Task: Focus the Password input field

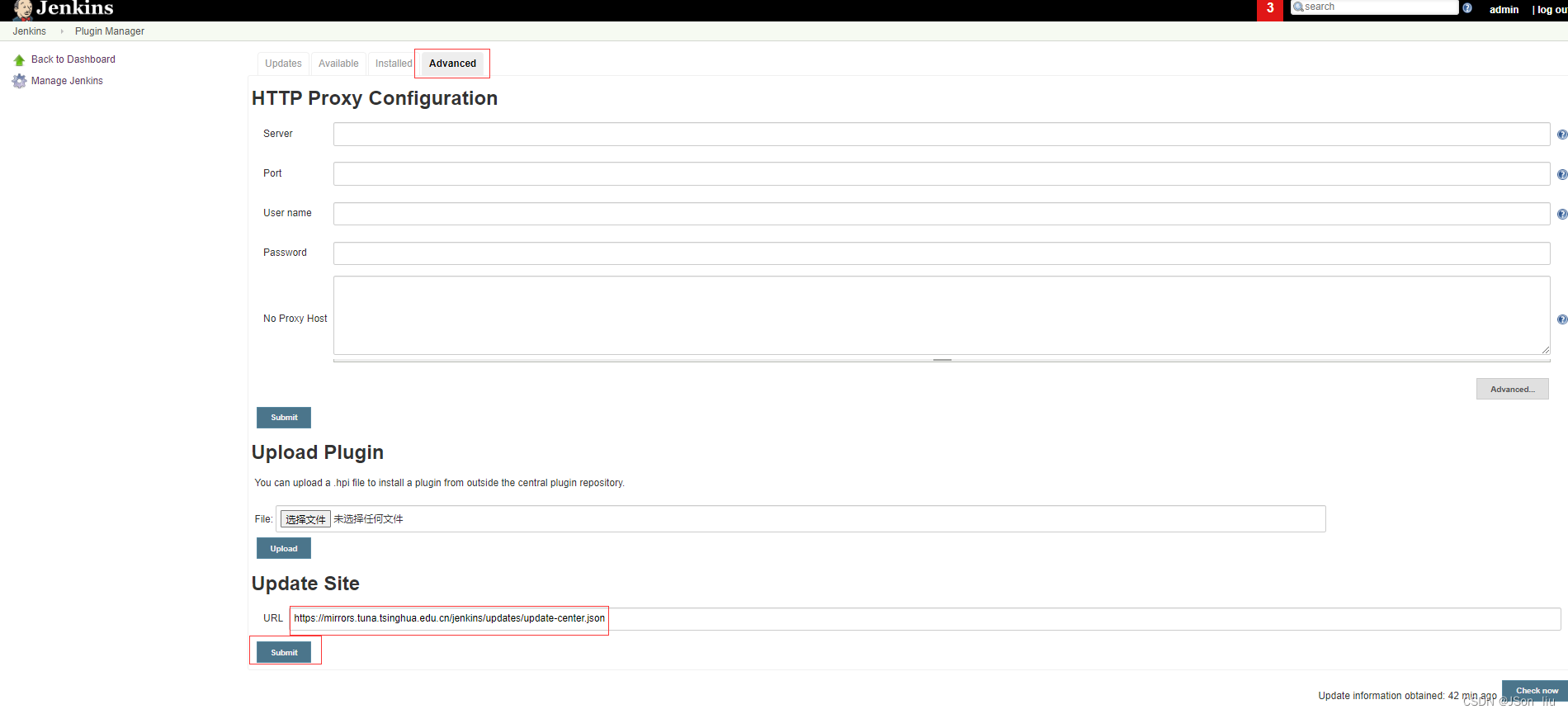Action: pos(942,253)
